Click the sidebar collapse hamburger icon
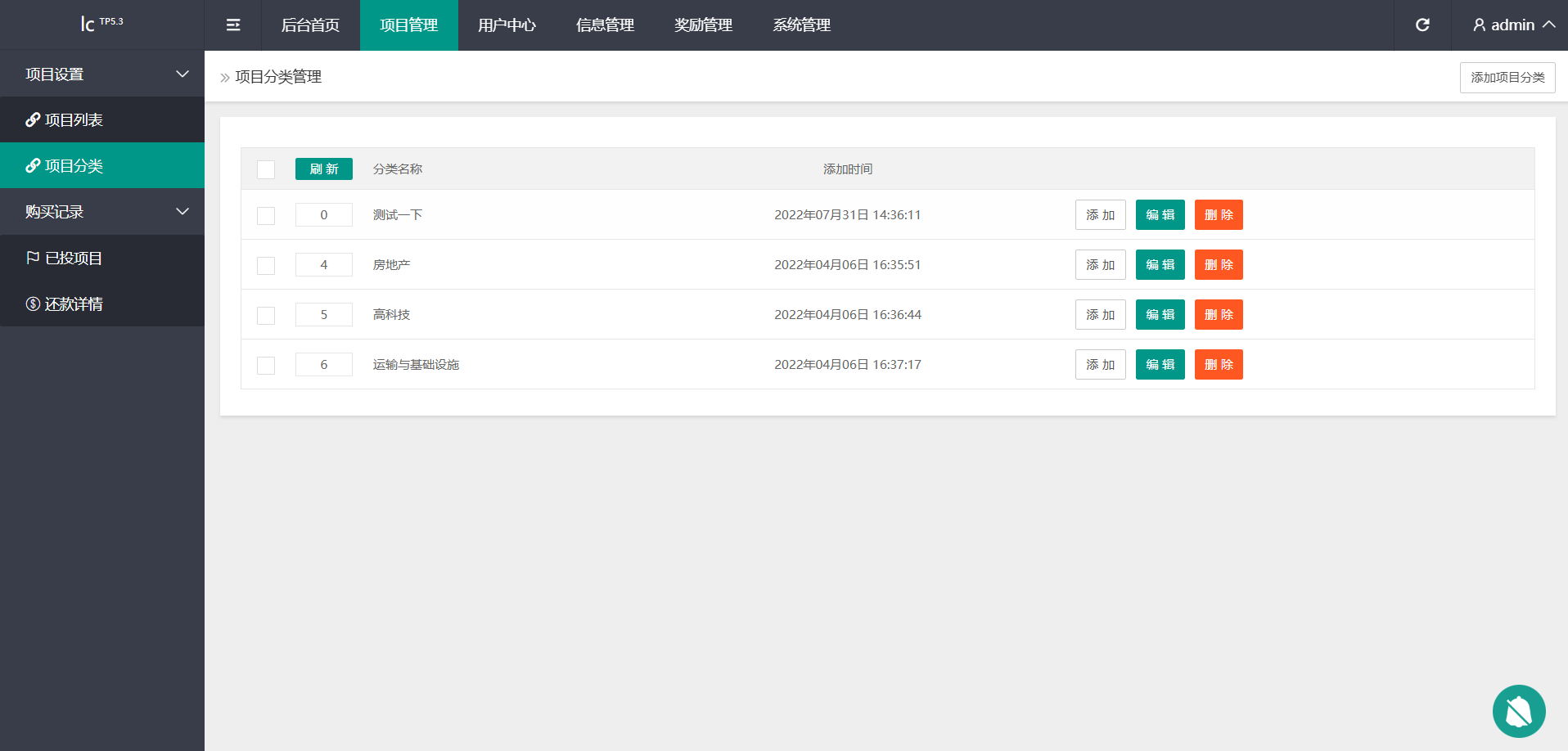 pyautogui.click(x=233, y=25)
